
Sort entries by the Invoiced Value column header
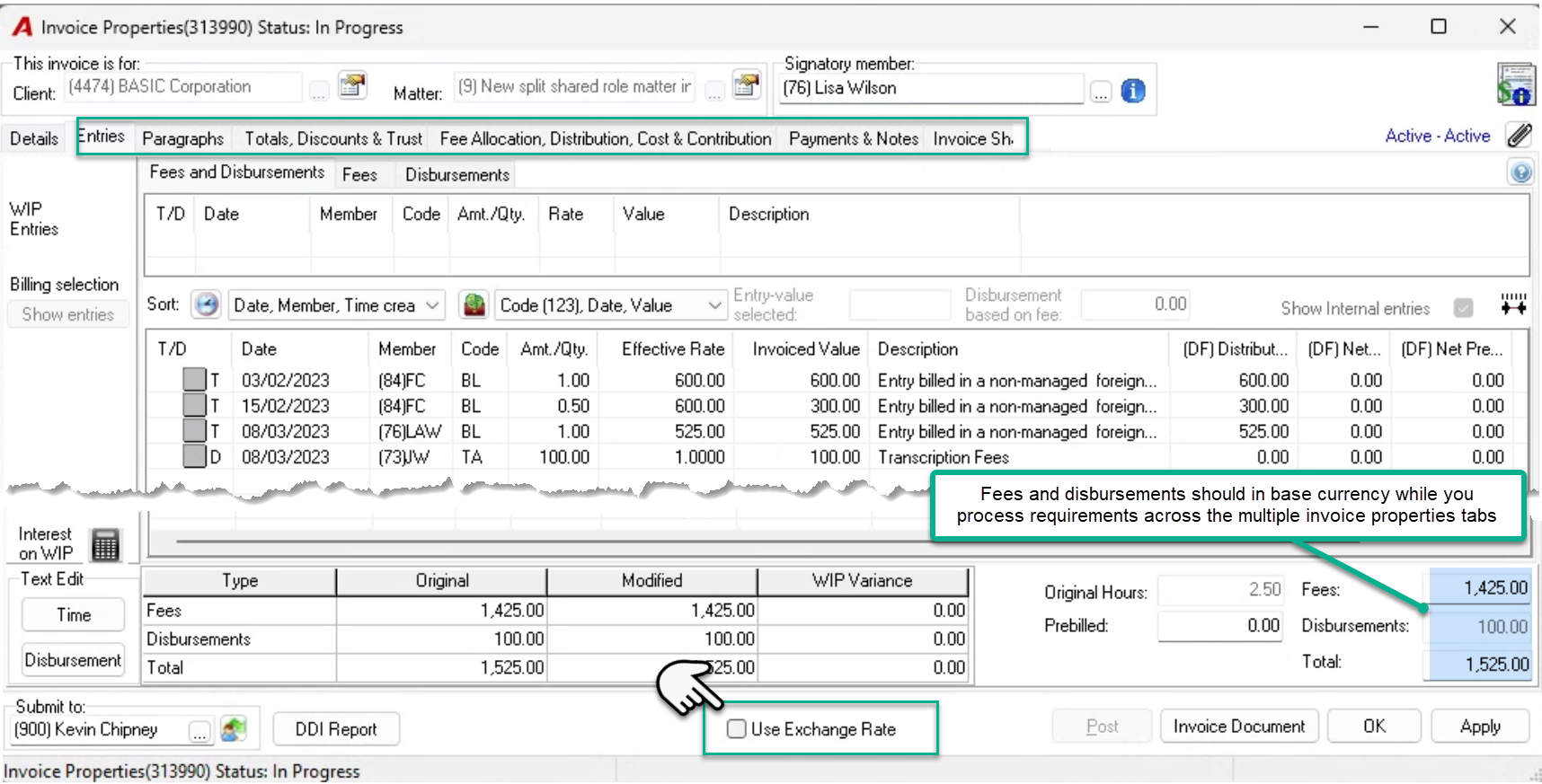point(805,348)
